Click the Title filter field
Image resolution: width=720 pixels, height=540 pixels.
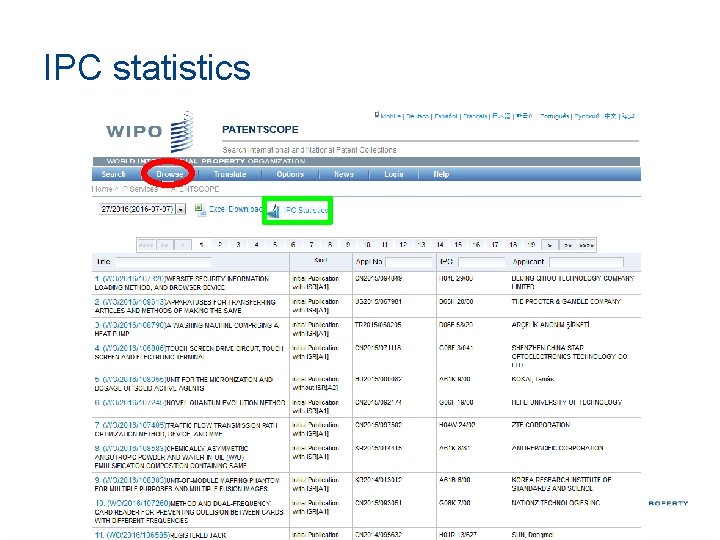point(163,262)
